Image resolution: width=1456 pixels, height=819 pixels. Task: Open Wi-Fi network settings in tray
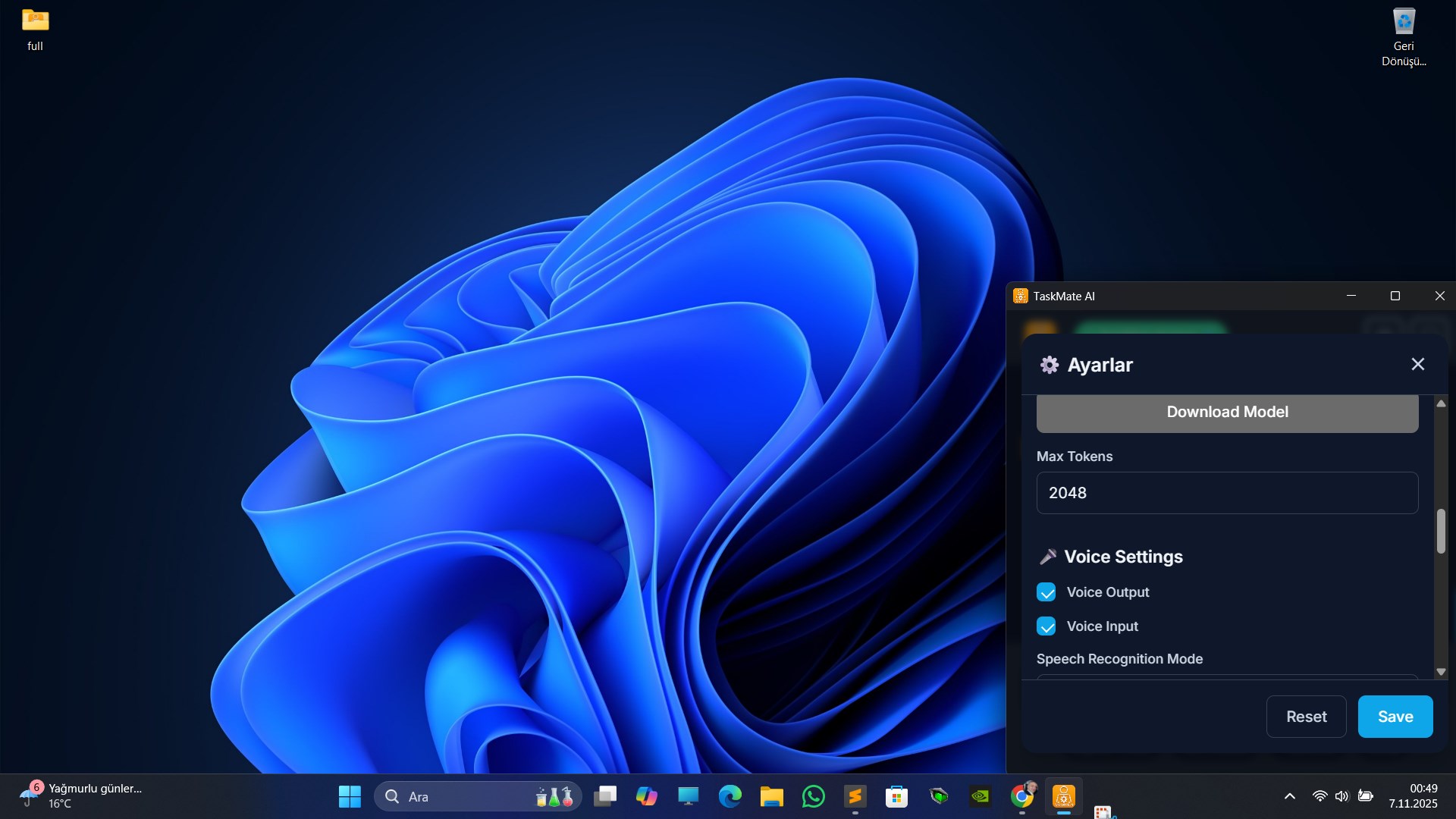[1319, 796]
